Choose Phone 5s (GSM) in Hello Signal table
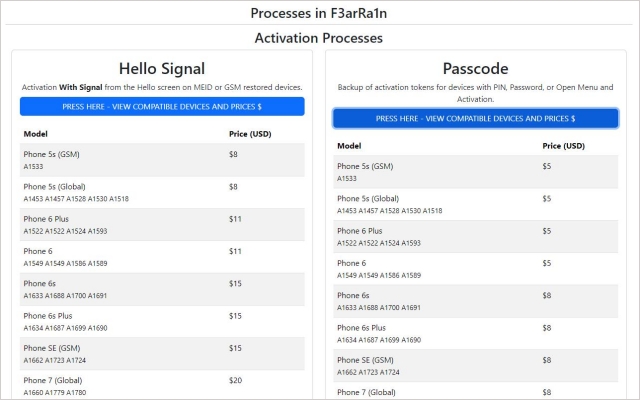 point(52,155)
